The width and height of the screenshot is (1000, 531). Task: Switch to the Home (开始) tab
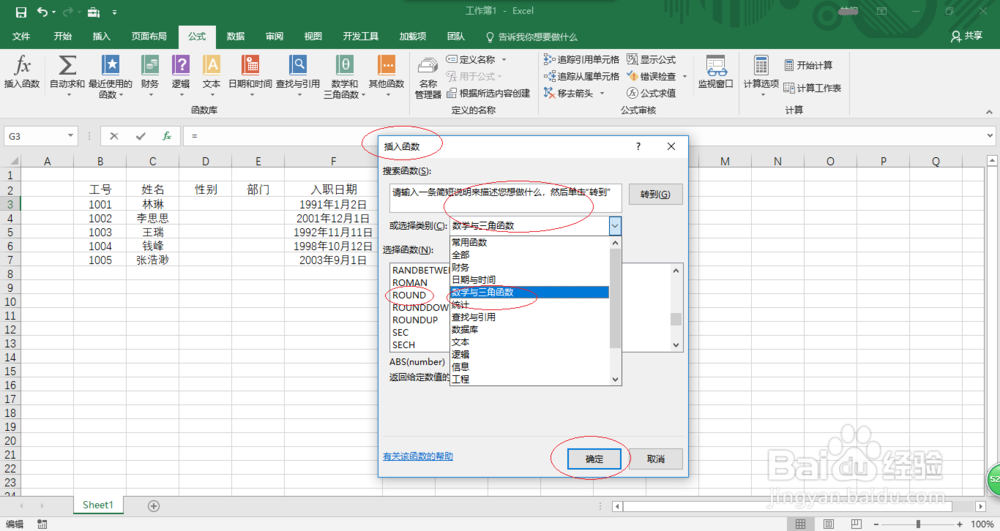point(62,36)
